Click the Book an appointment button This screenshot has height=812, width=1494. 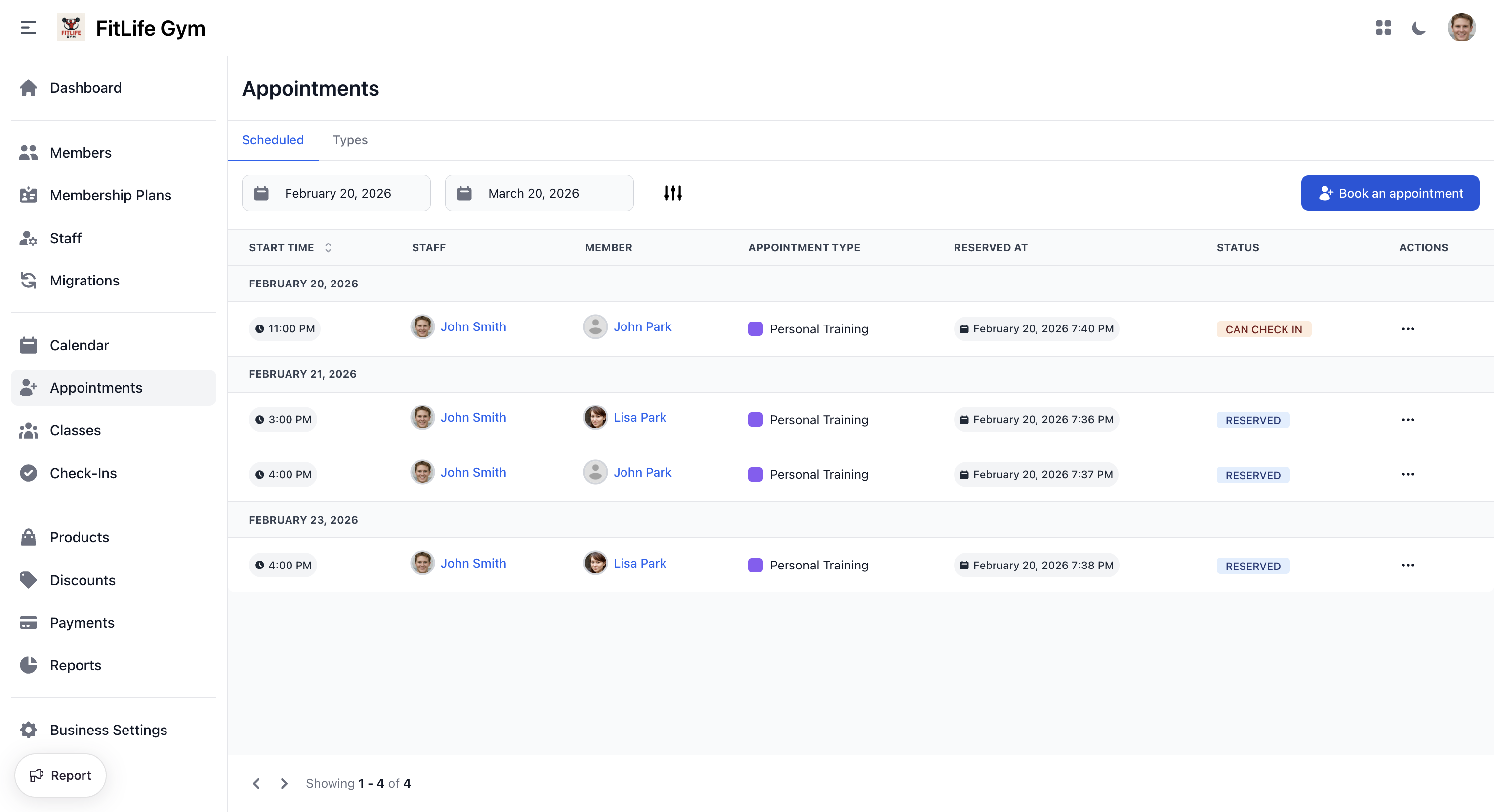pos(1390,193)
